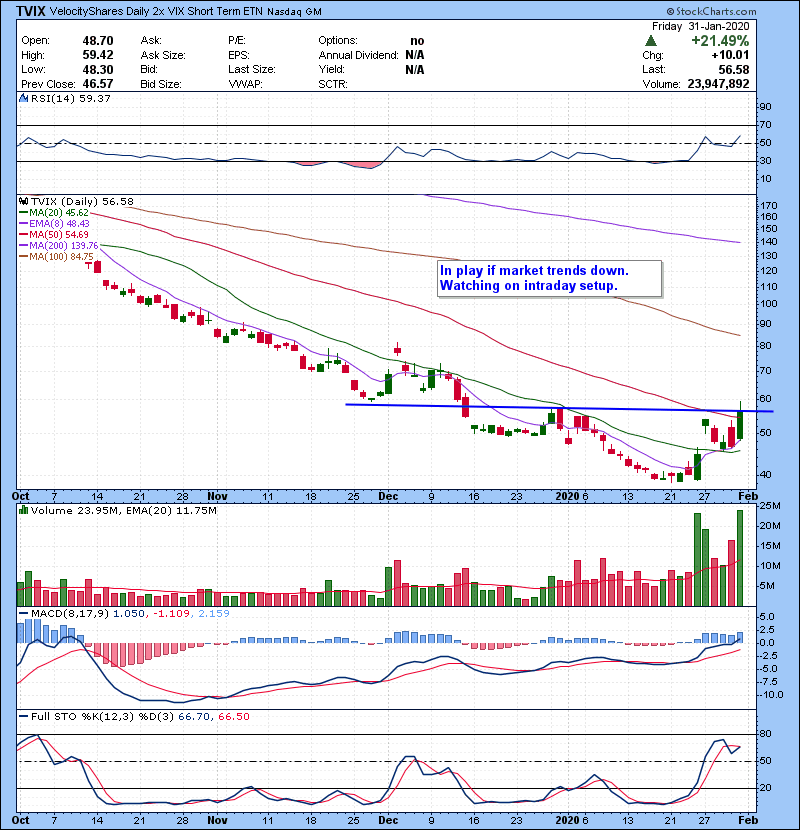Viewport: 800px width, 830px height.
Task: Click the Chg value +10.01
Action: pos(731,56)
